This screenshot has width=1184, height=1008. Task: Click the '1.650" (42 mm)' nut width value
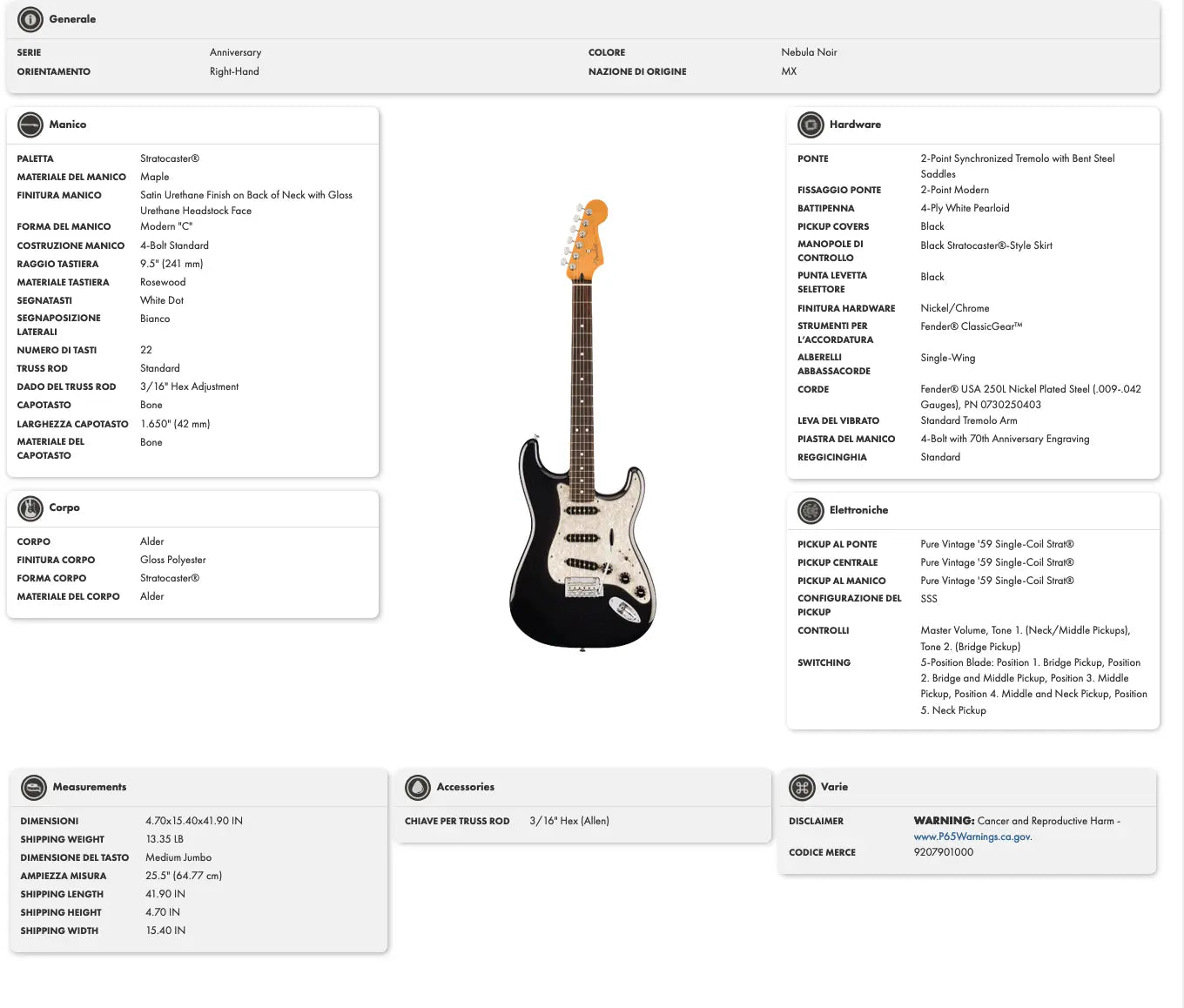[x=175, y=424]
